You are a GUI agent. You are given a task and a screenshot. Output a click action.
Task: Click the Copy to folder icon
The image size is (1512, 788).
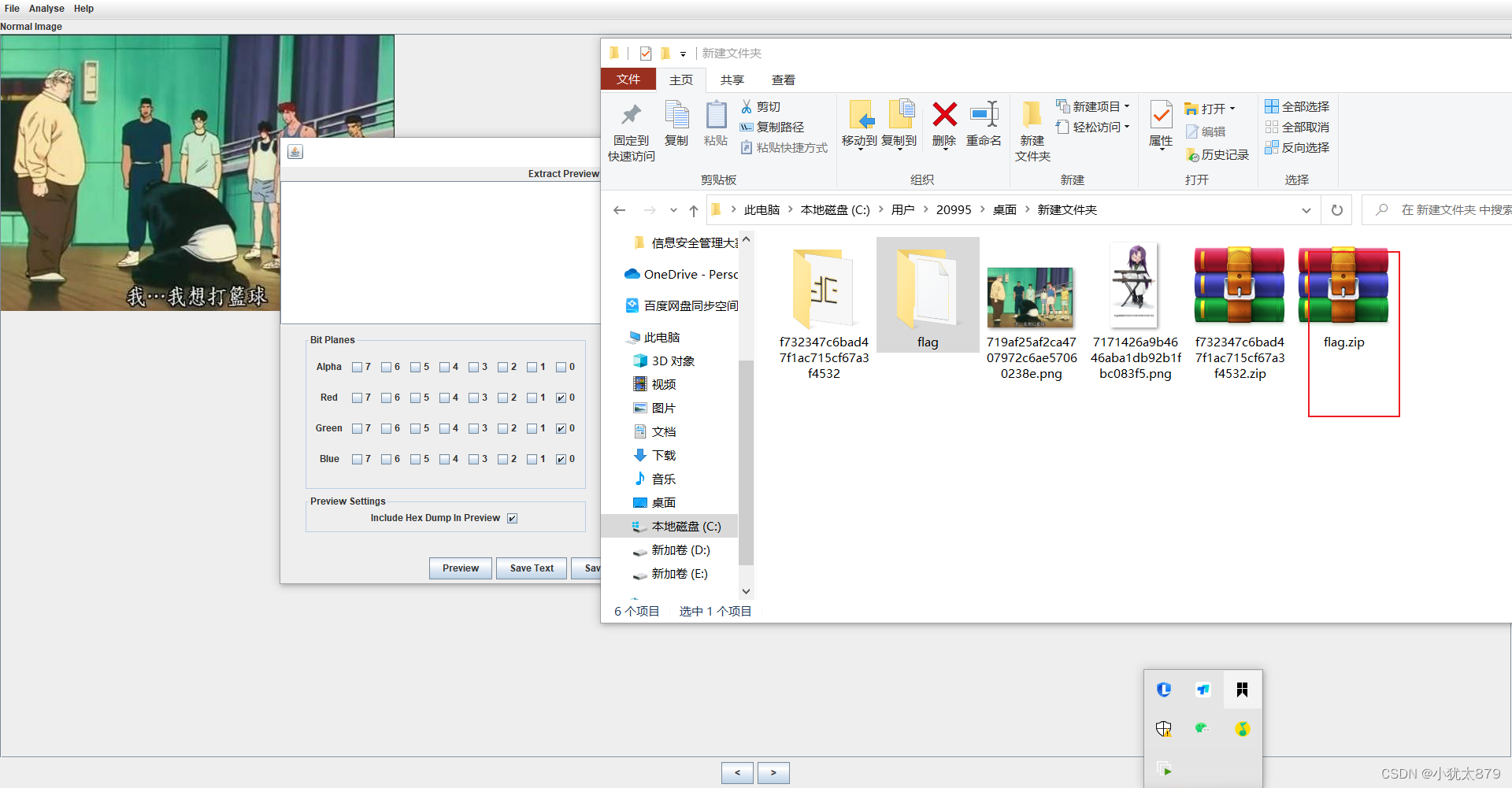pyautogui.click(x=901, y=115)
